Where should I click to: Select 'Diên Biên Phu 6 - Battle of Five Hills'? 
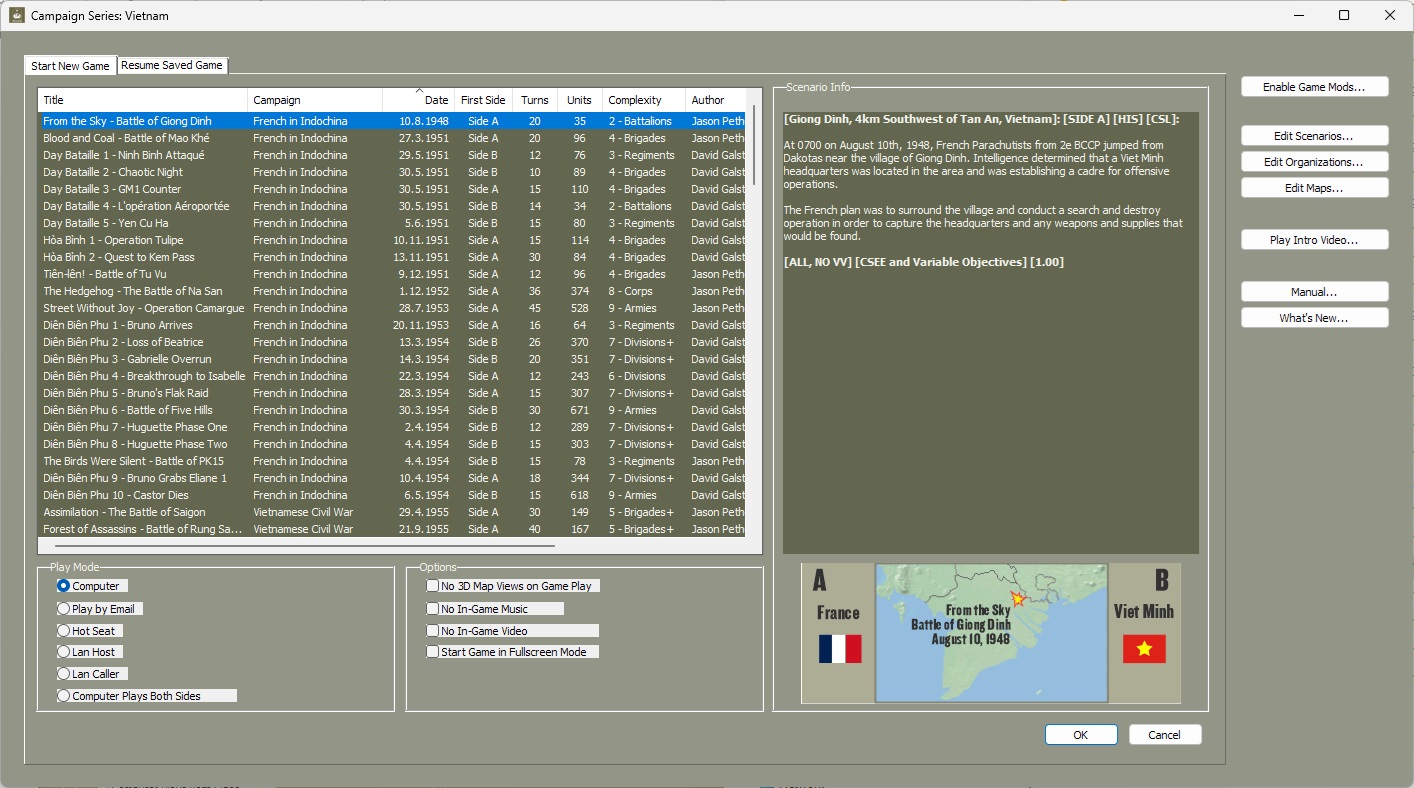(x=392, y=410)
